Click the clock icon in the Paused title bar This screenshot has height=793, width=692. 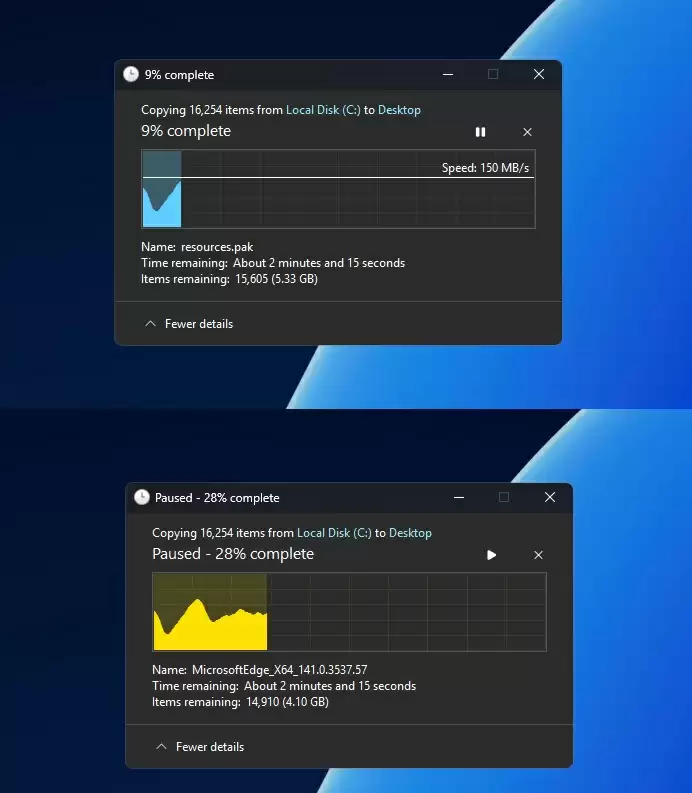coord(142,497)
